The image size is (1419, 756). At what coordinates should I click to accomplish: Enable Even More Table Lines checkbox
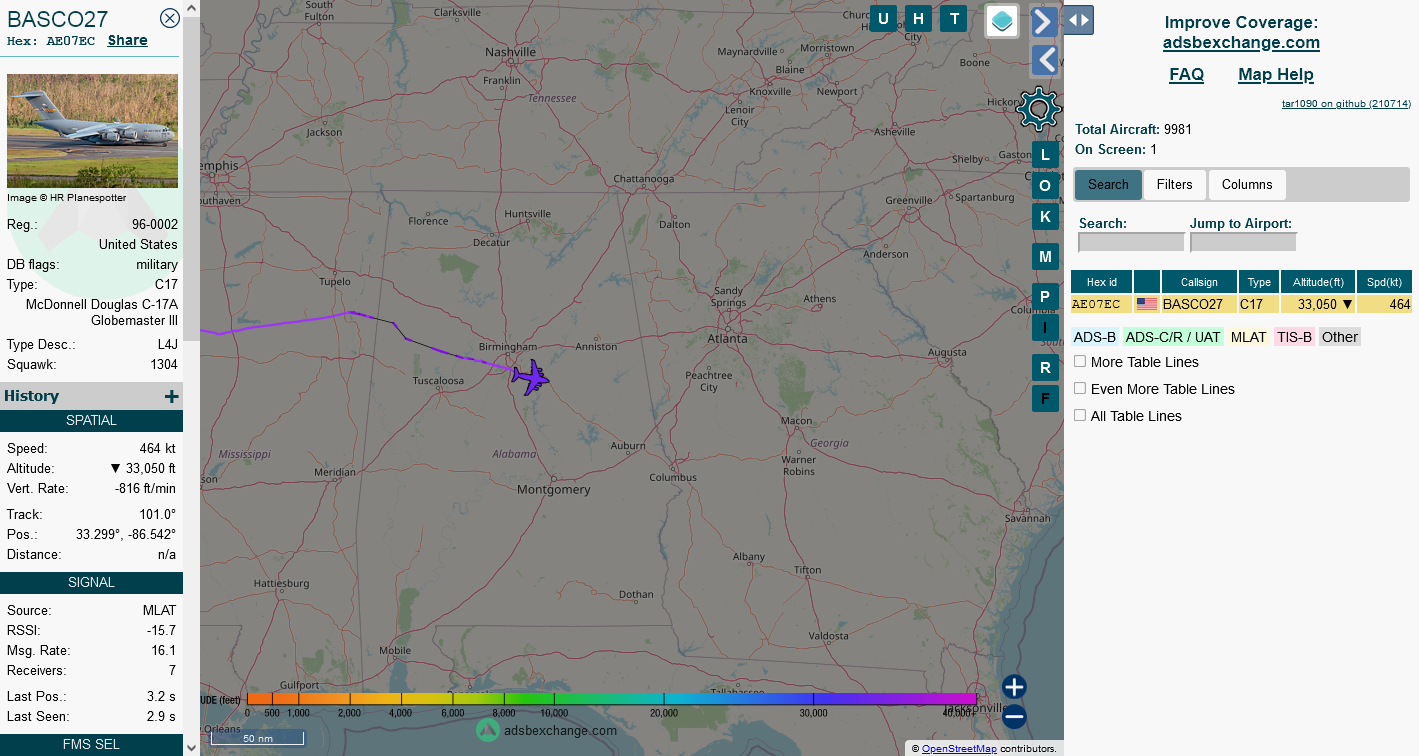click(1080, 388)
